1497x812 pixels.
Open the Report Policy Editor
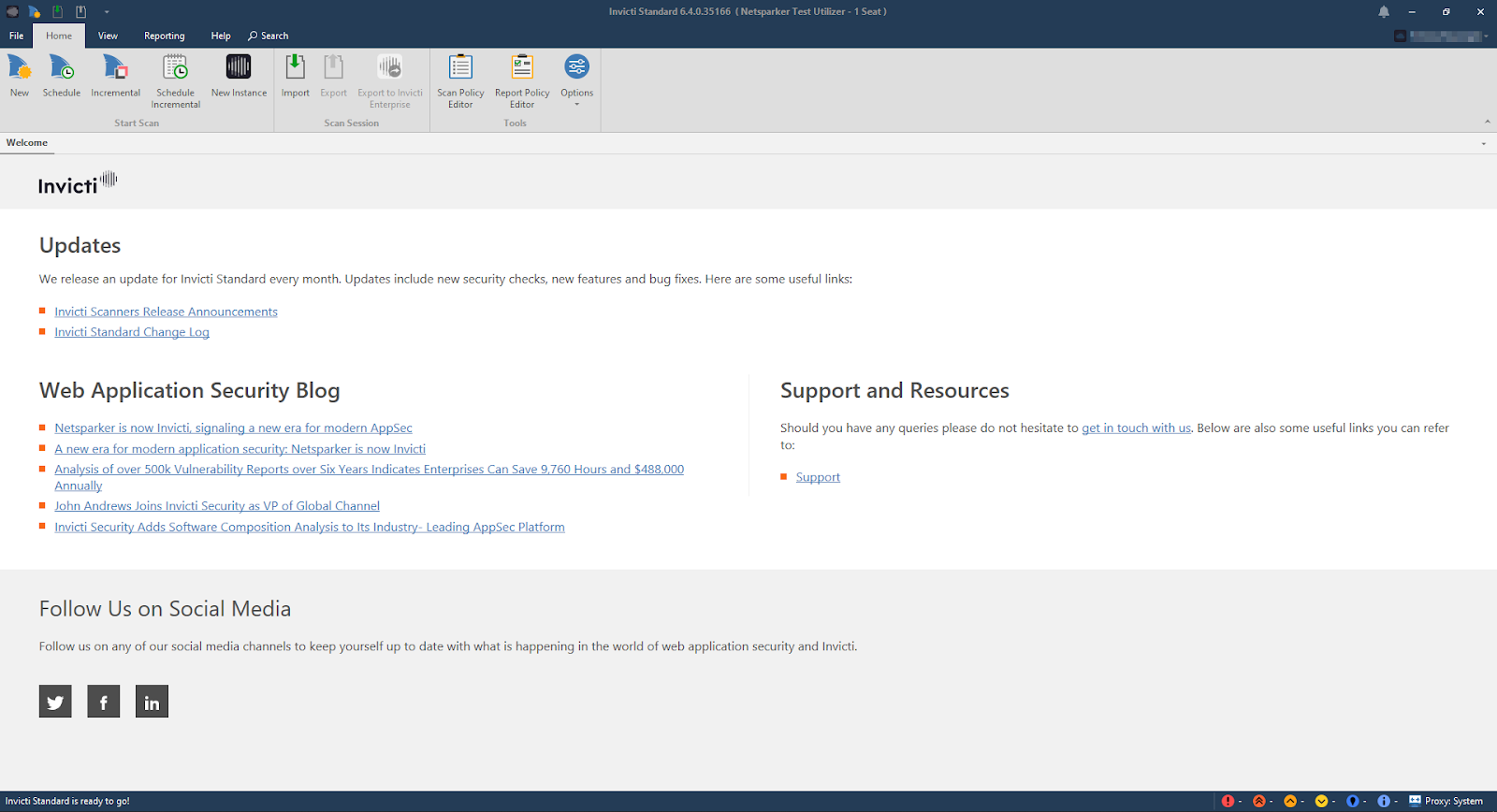[522, 81]
